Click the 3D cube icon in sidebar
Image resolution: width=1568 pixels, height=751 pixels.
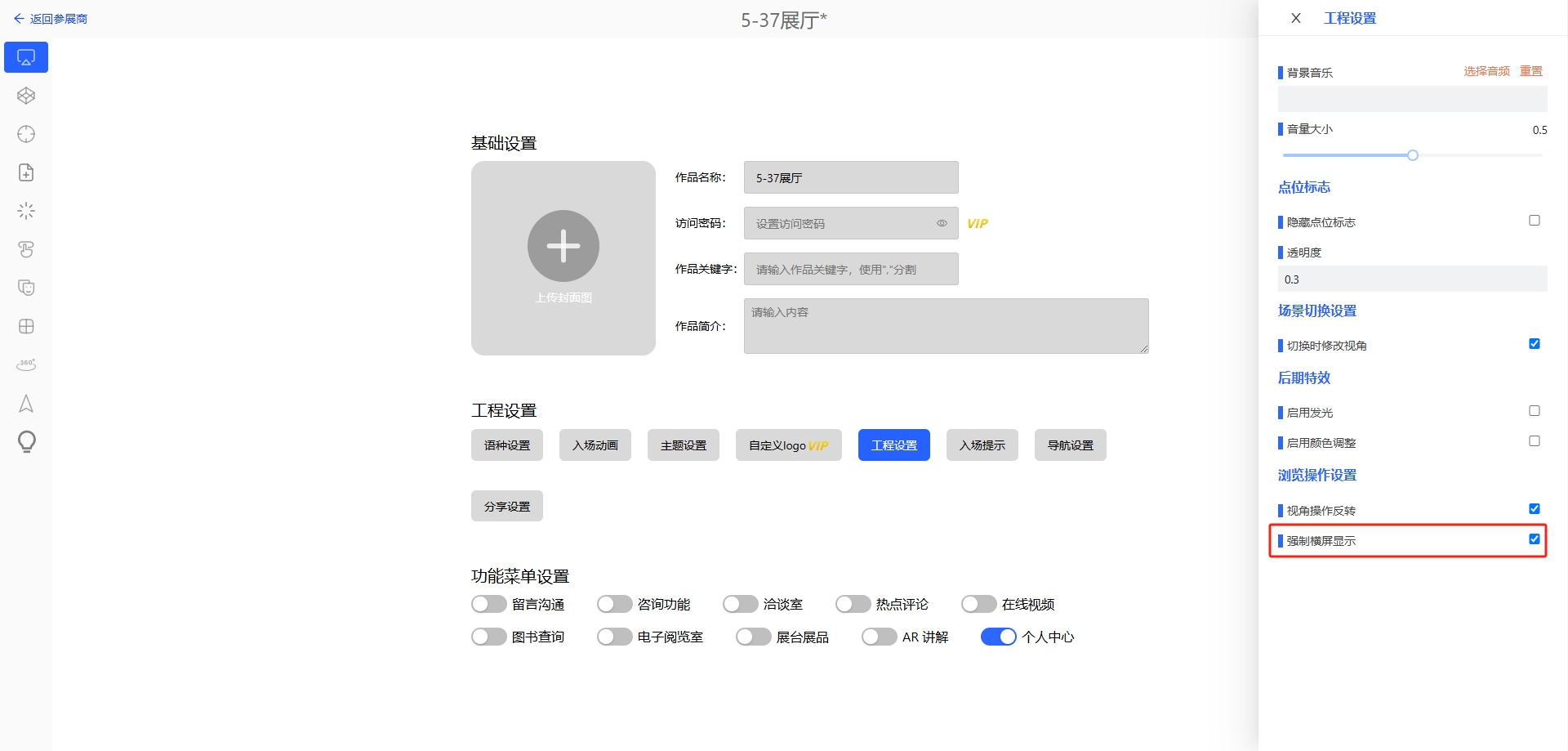coord(26,96)
